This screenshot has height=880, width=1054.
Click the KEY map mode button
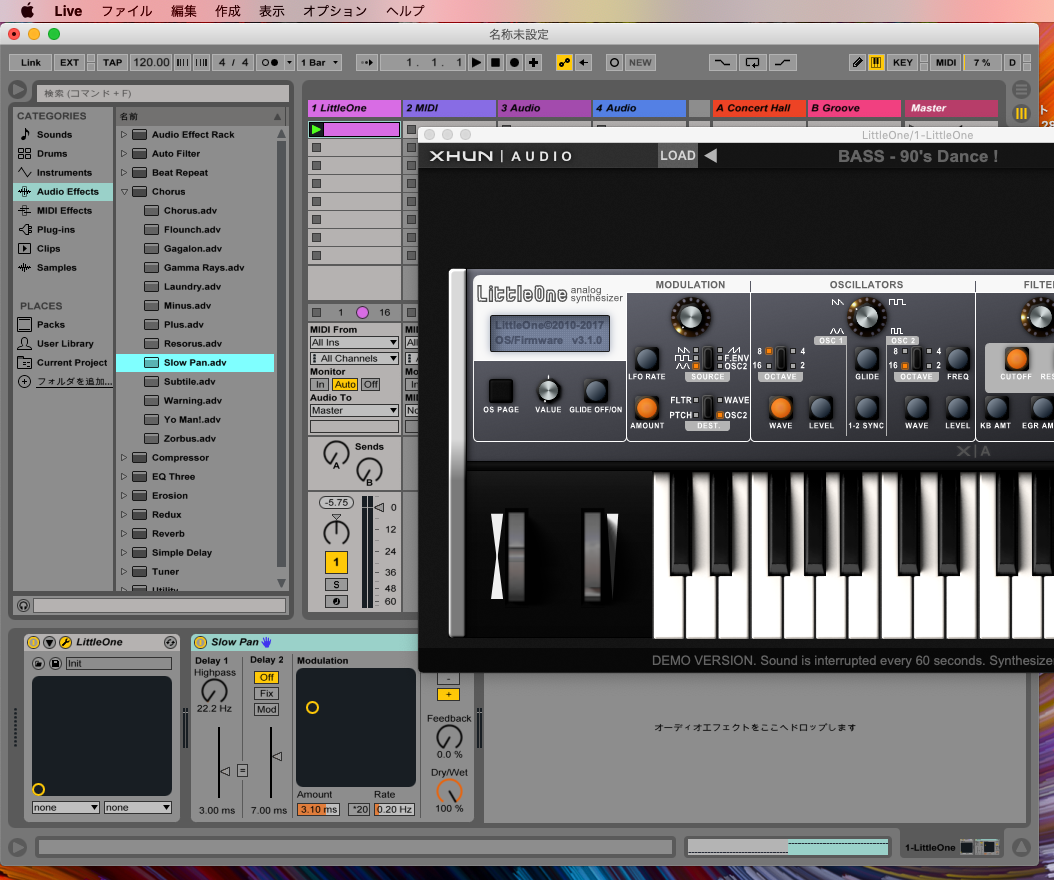903,63
